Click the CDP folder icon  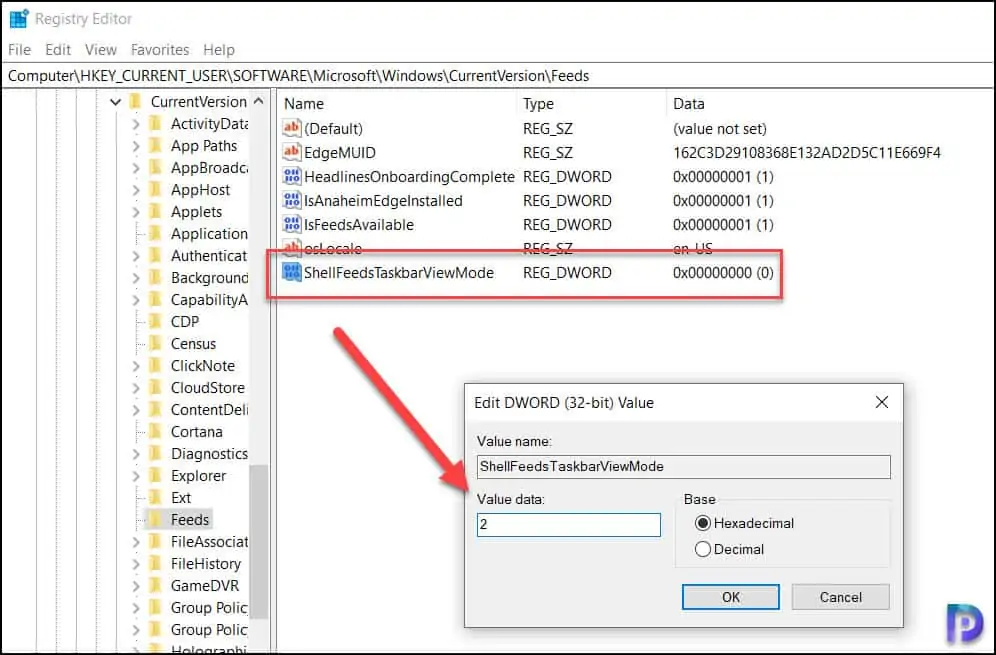pyautogui.click(x=156, y=321)
